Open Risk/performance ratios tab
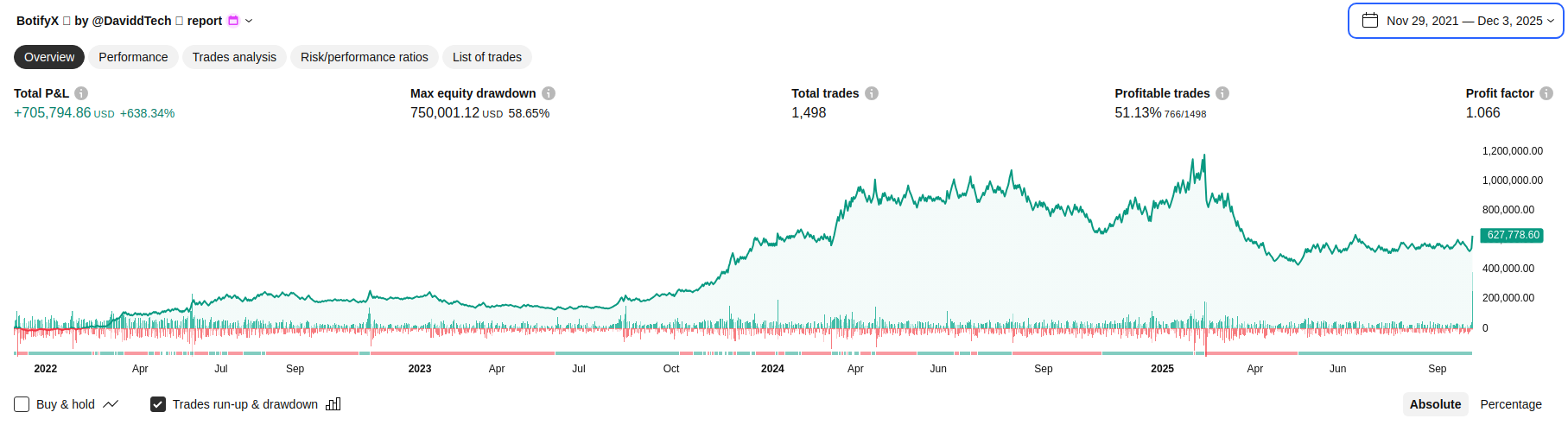Screen dimensions: 1568x425 pyautogui.click(x=364, y=57)
